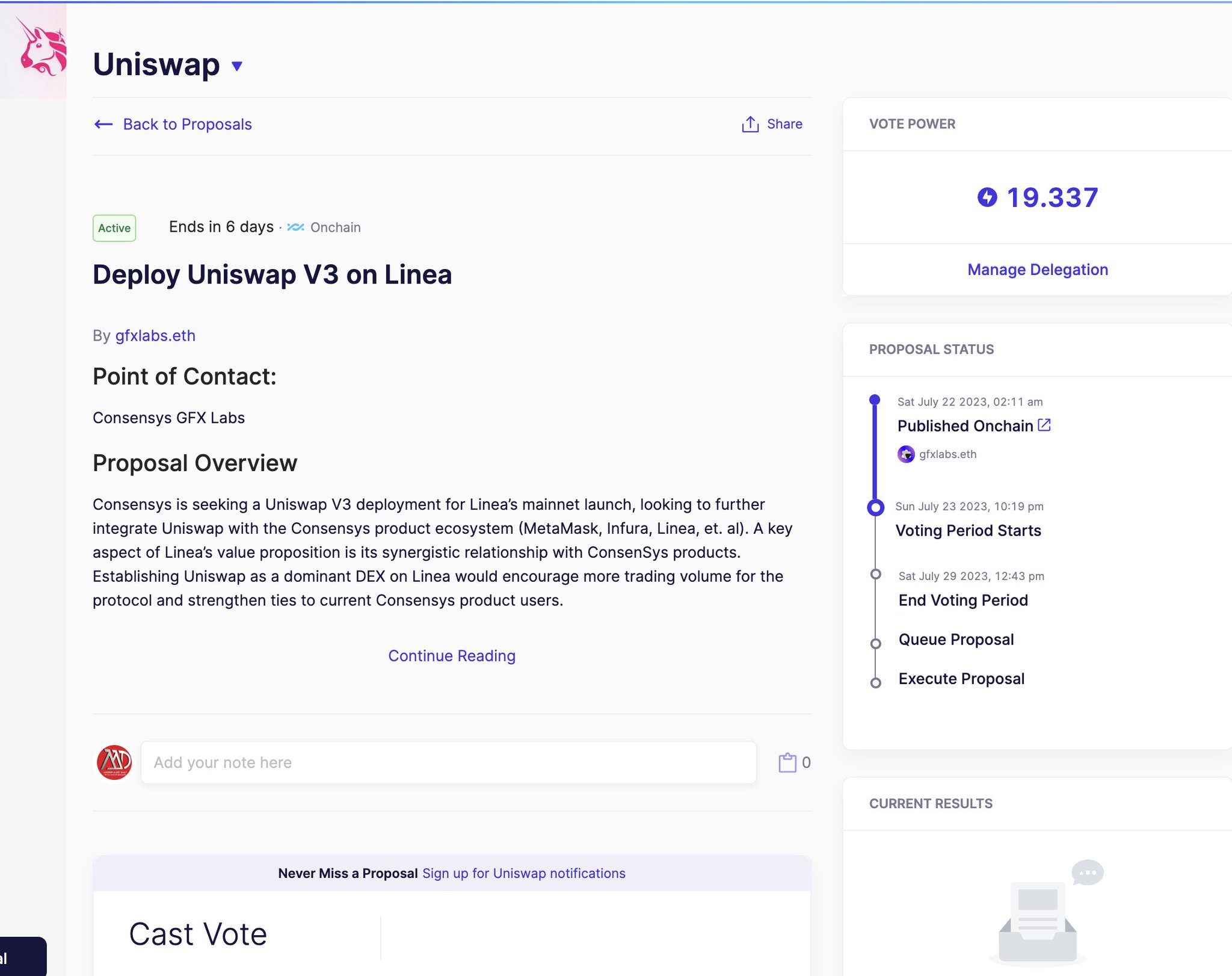
Task: Click the Onchain label text
Action: [336, 227]
